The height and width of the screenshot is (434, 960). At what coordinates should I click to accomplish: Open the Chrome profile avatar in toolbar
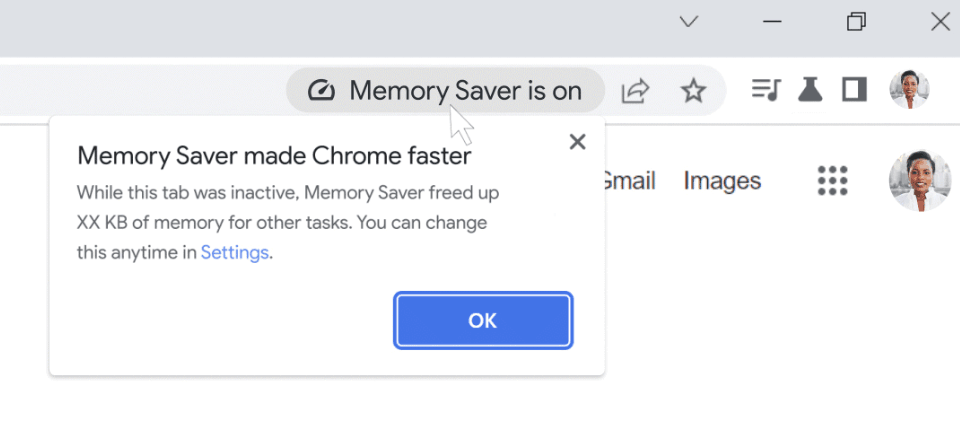click(909, 90)
